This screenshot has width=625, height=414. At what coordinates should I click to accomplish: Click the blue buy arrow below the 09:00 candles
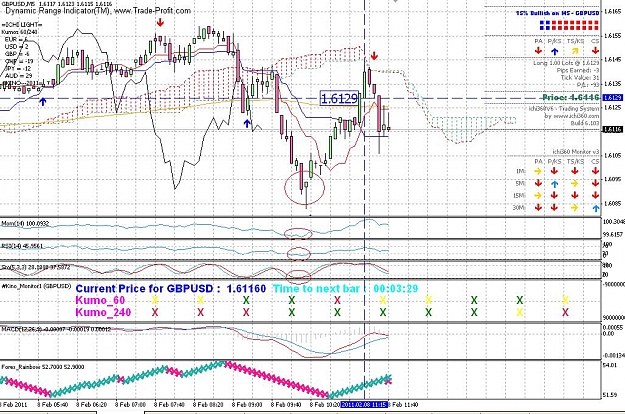[248, 124]
